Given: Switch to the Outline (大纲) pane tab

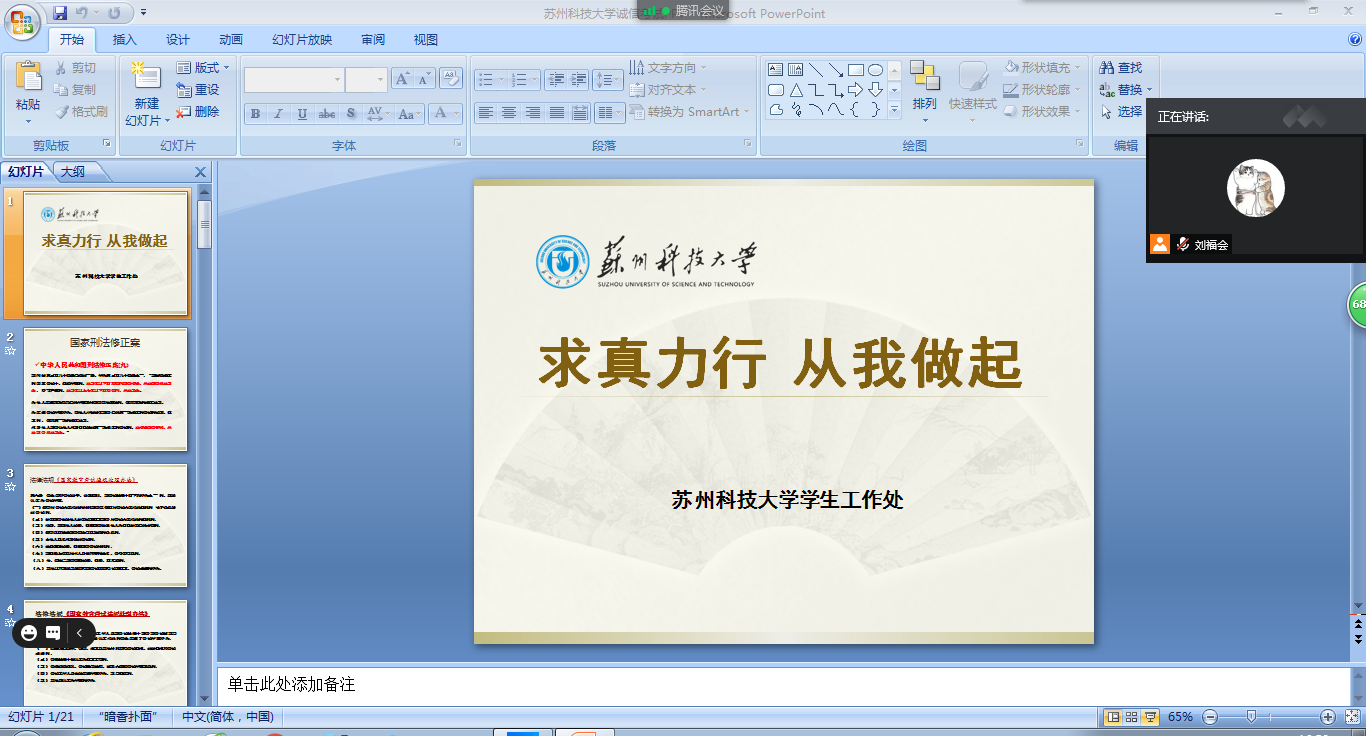Looking at the screenshot, I should click(73, 172).
